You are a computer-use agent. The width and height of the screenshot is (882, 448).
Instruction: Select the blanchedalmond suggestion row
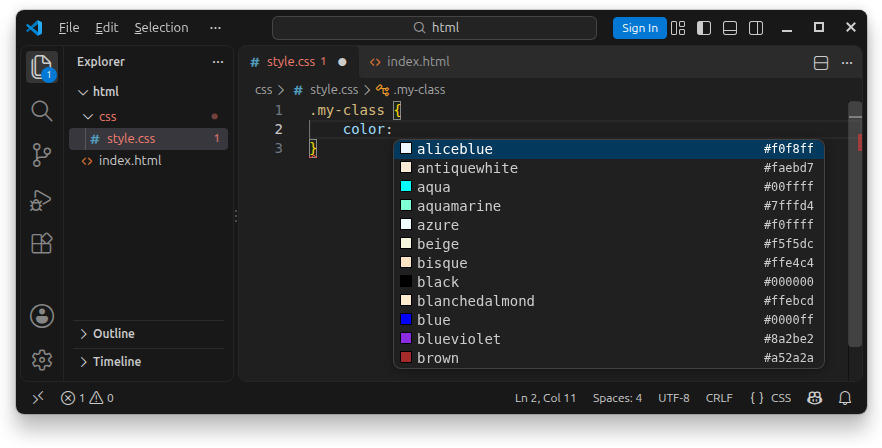pyautogui.click(x=609, y=301)
